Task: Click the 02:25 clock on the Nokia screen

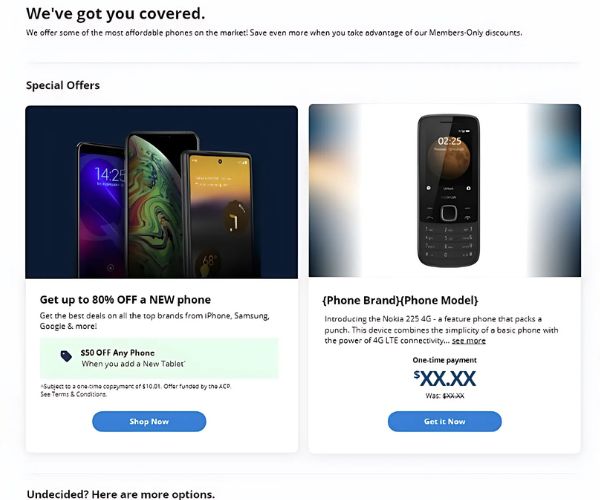Action: [x=449, y=141]
